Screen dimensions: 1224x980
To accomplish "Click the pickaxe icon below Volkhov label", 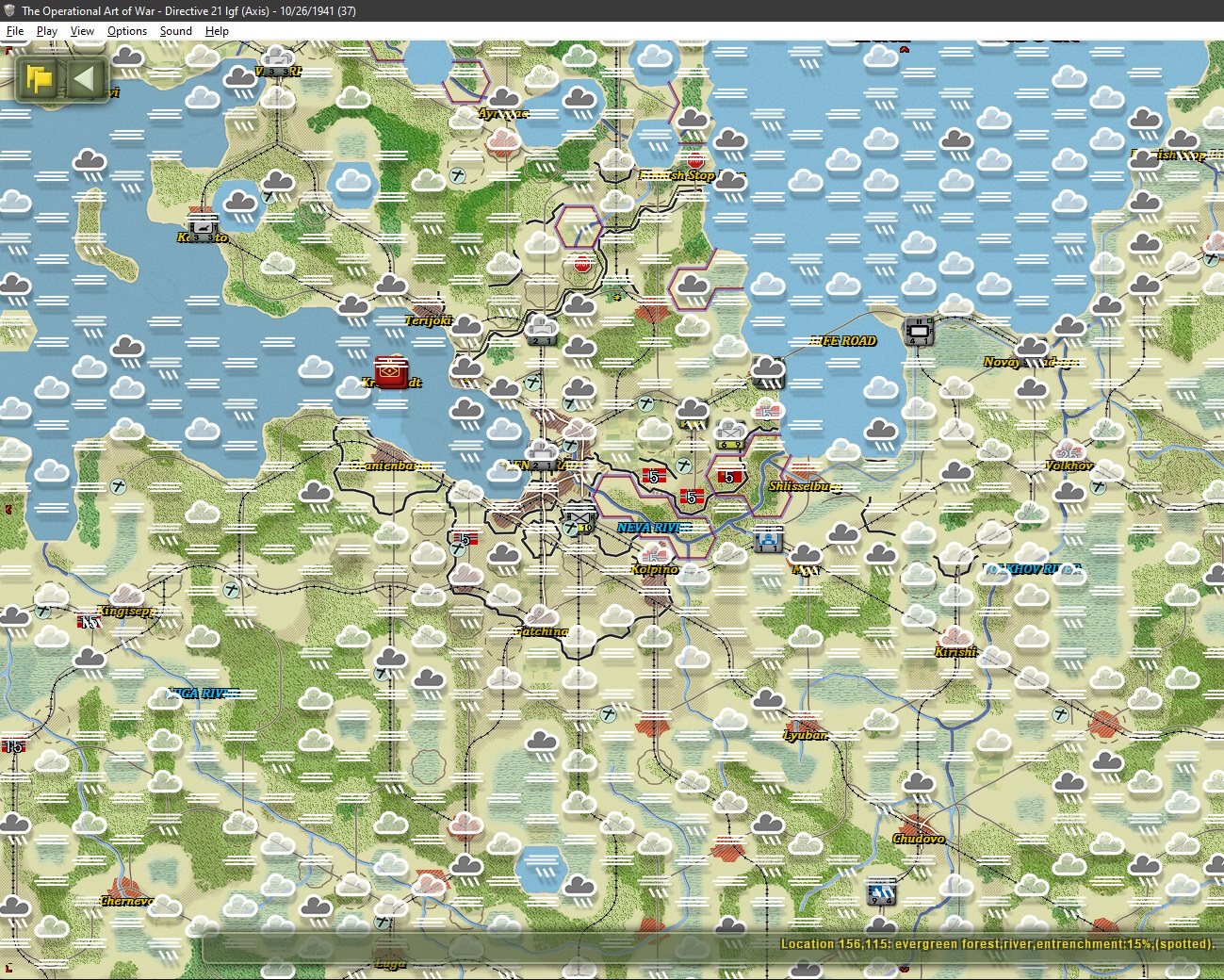I will tap(1098, 487).
